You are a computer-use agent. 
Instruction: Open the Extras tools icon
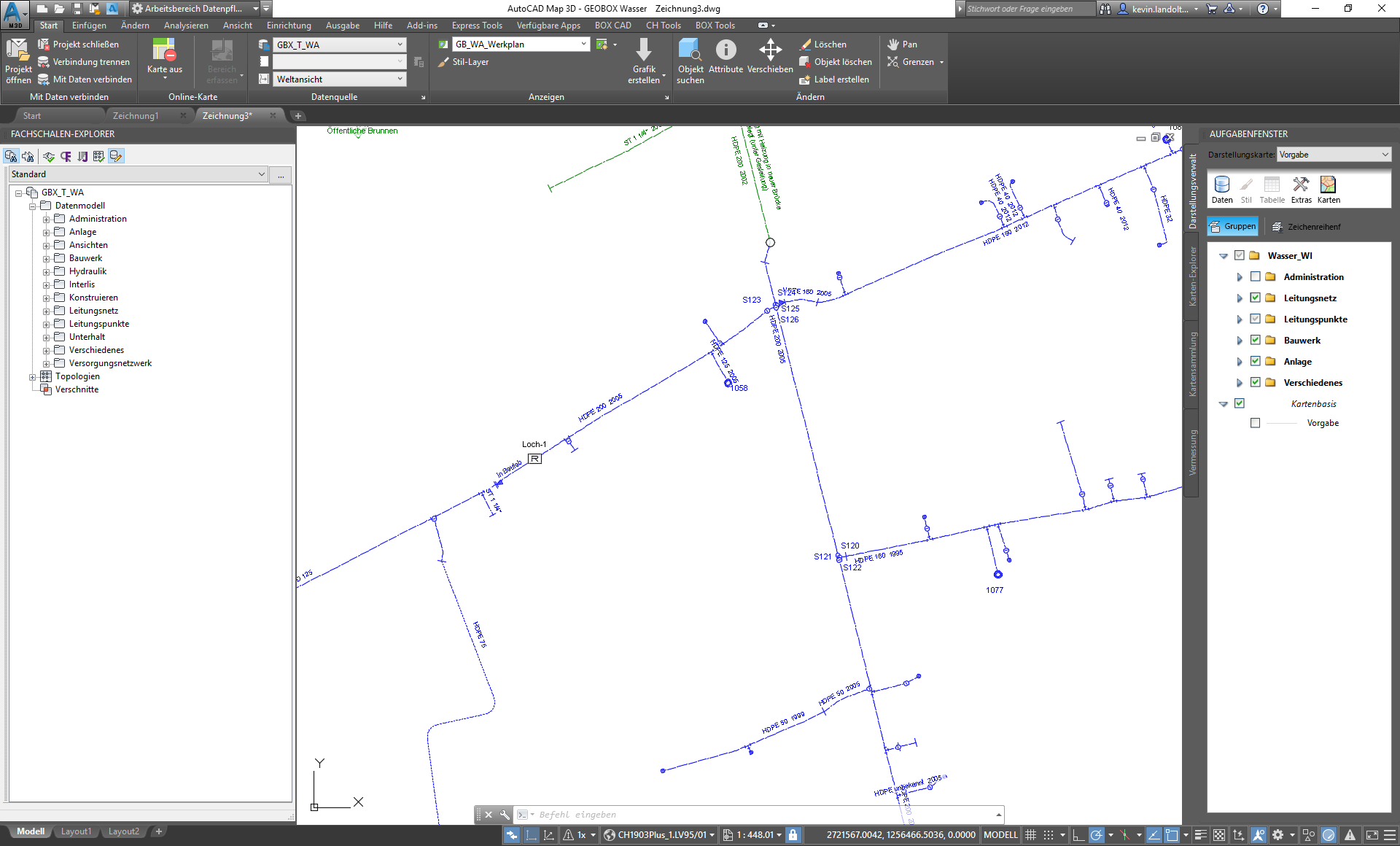point(1301,190)
